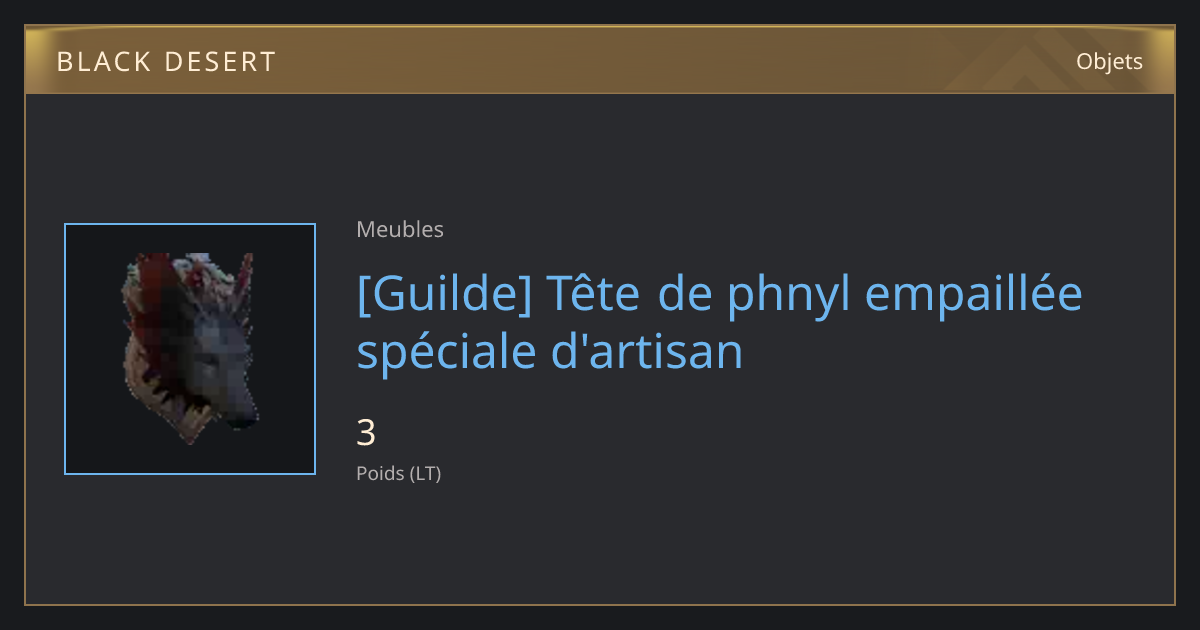Image resolution: width=1200 pixels, height=630 pixels.
Task: Switch to the Objets section label
Action: (x=1109, y=62)
